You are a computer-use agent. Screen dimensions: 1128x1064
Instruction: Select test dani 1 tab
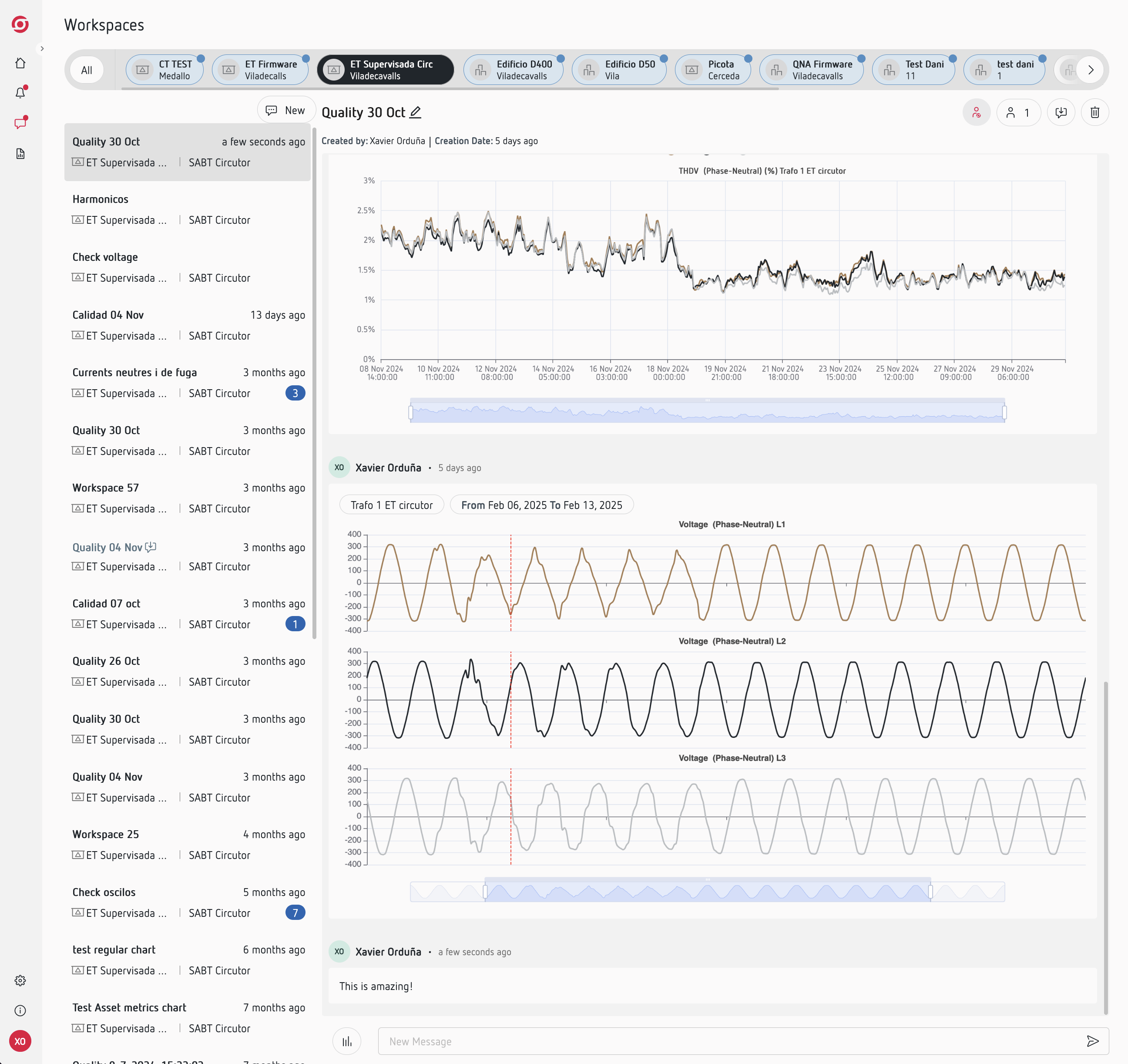click(x=1004, y=70)
